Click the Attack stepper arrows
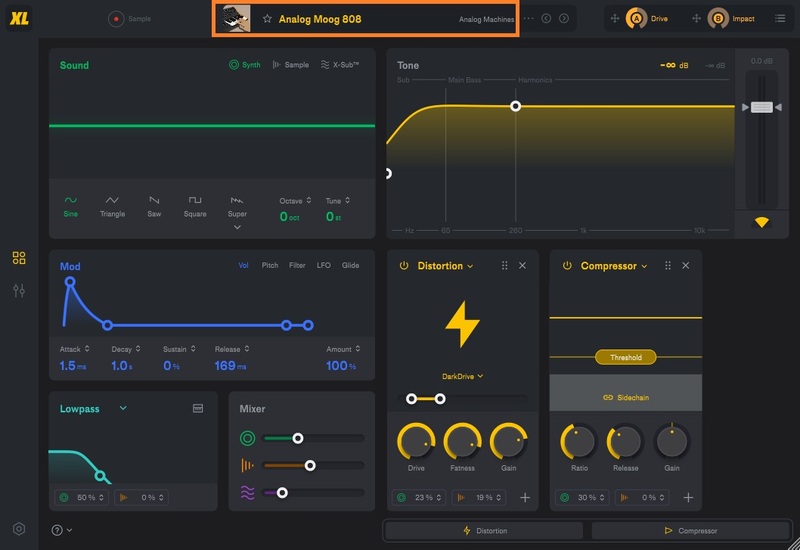 87,349
